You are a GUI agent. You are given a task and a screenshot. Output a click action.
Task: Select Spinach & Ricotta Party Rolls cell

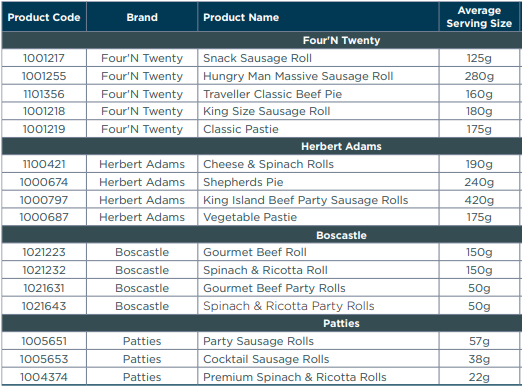(318, 306)
